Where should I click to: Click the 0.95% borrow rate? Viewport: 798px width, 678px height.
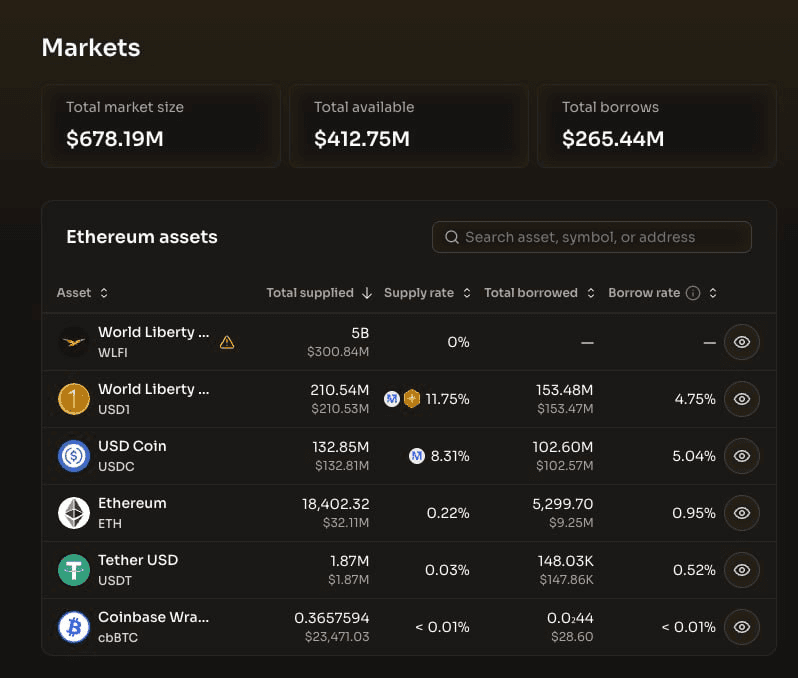tap(694, 513)
